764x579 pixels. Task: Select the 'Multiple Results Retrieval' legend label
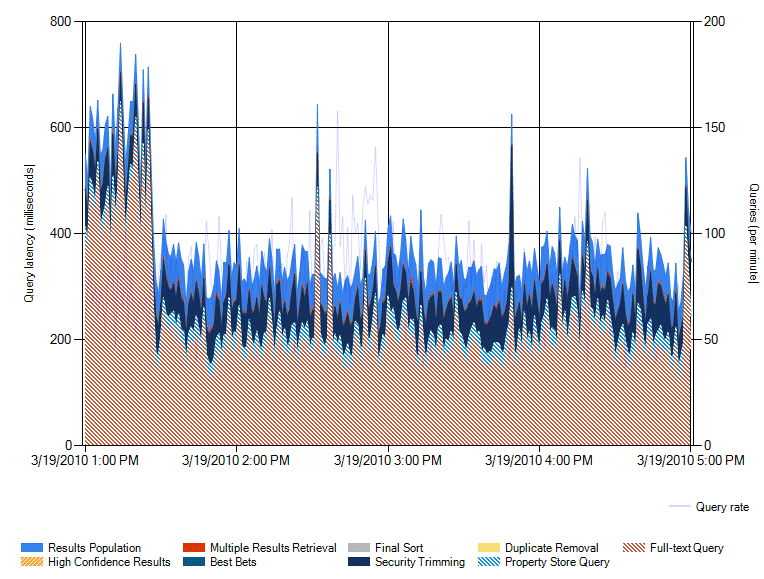[273, 548]
